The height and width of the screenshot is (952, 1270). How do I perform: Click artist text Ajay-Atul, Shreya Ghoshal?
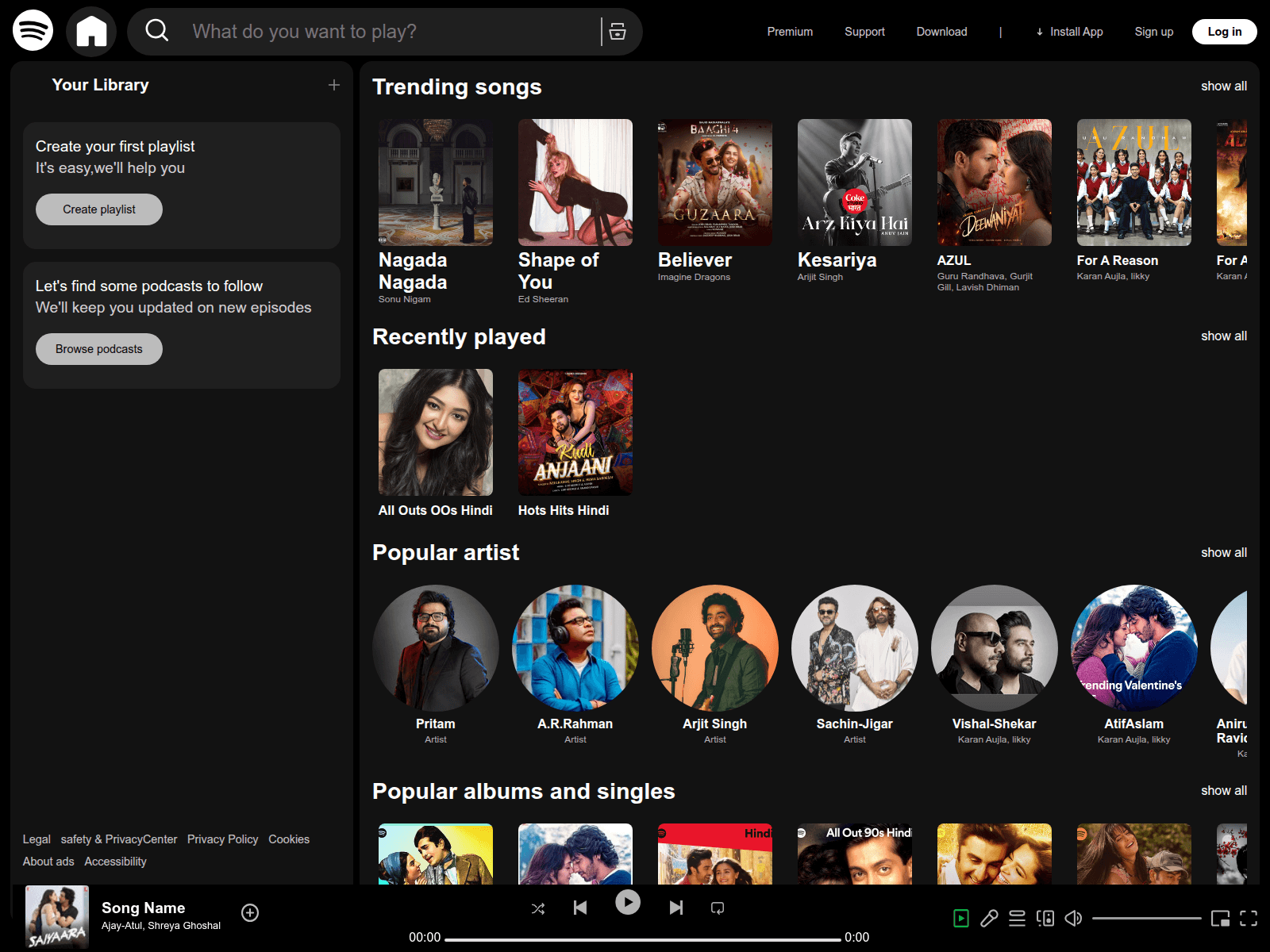161,926
